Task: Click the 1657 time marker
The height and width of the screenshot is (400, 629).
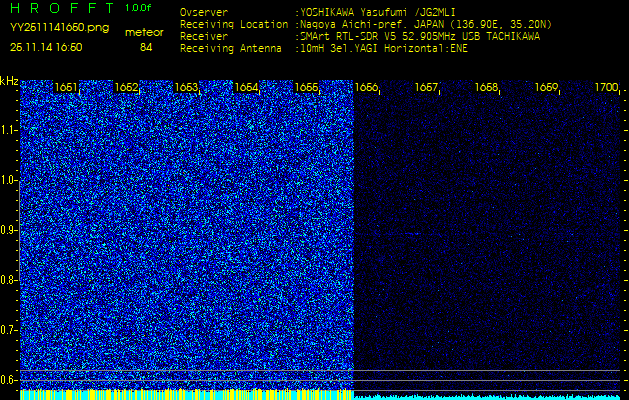Action: pyautogui.click(x=426, y=87)
